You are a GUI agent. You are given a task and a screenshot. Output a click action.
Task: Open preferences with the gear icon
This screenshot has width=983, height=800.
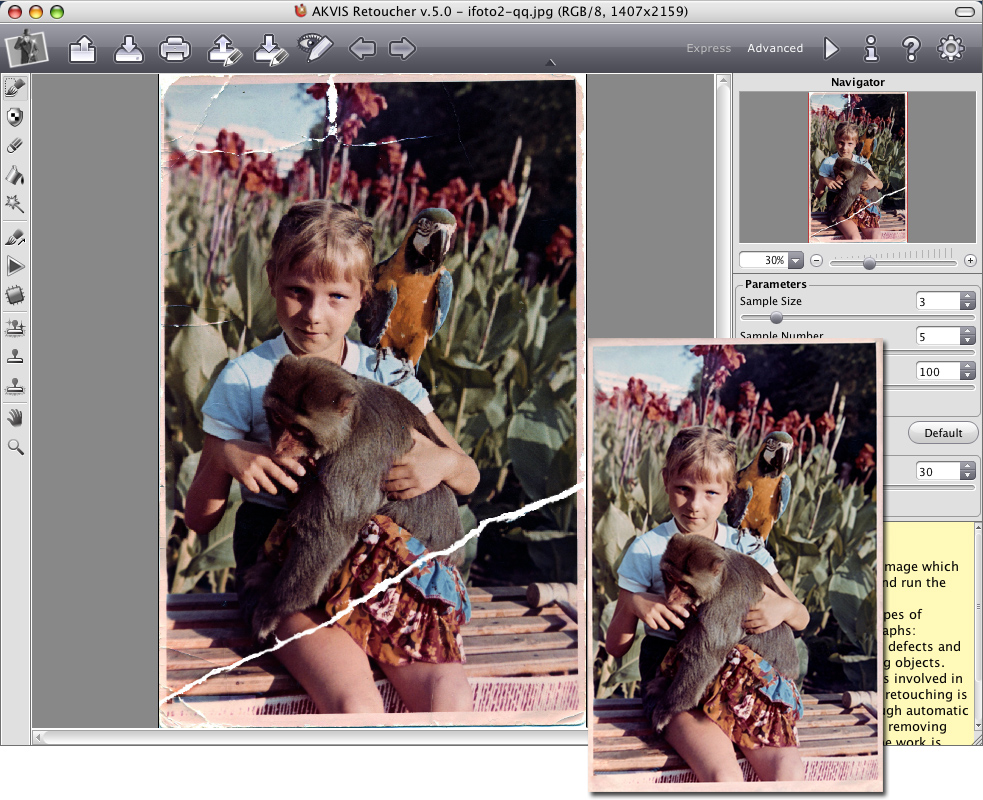[951, 48]
